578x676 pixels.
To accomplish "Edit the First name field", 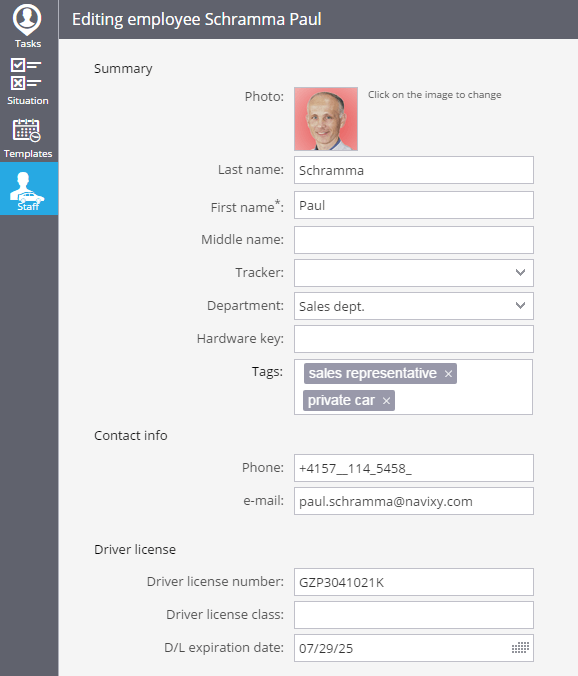I will pos(414,205).
